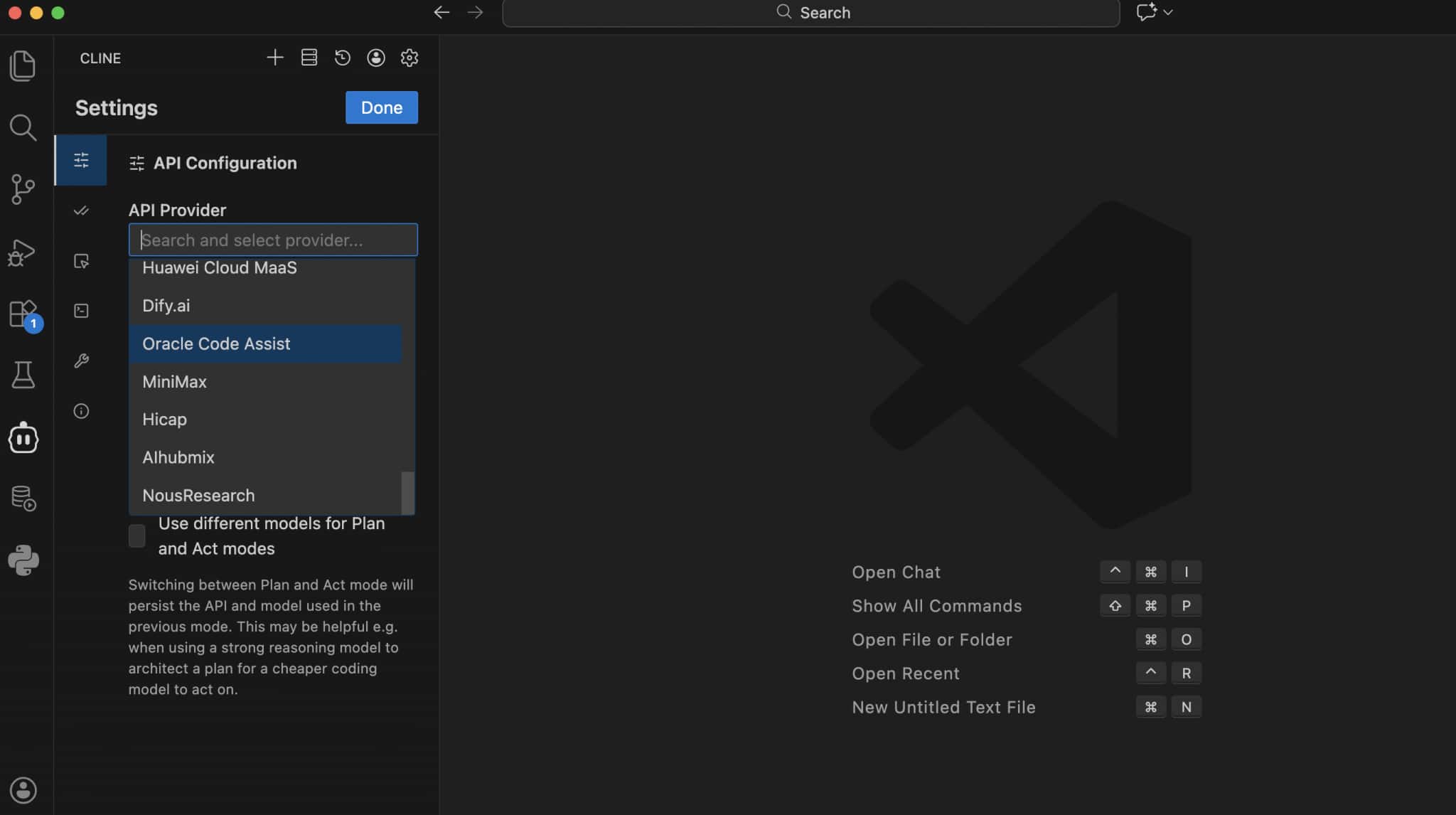The width and height of the screenshot is (1456, 815).
Task: Start a new Cline task with plus icon
Action: (x=275, y=58)
